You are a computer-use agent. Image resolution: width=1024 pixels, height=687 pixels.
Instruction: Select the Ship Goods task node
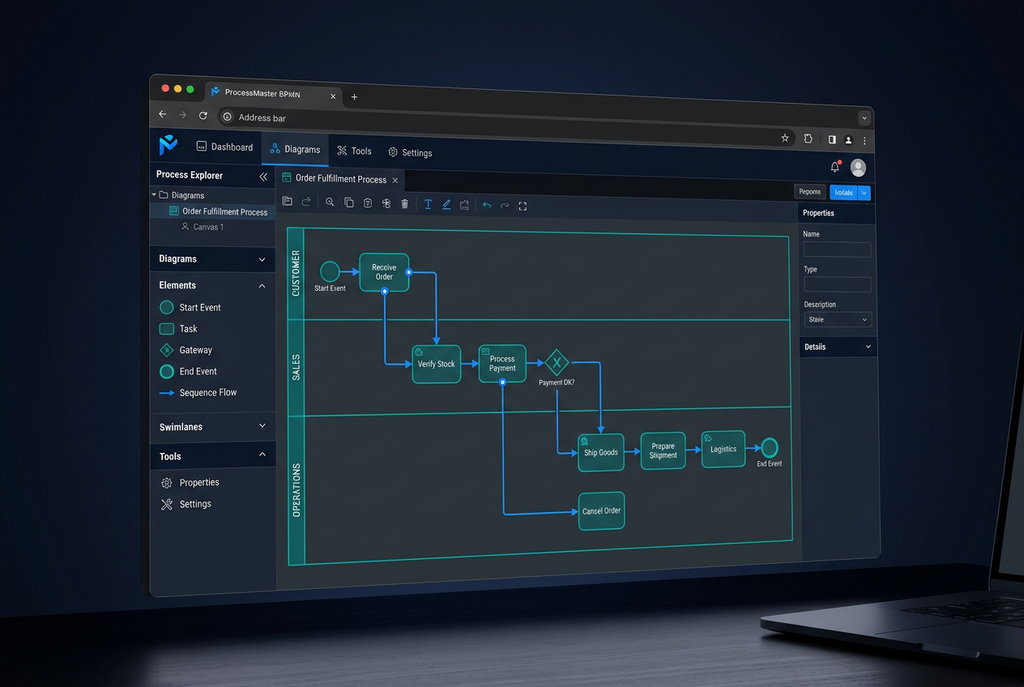coord(601,452)
